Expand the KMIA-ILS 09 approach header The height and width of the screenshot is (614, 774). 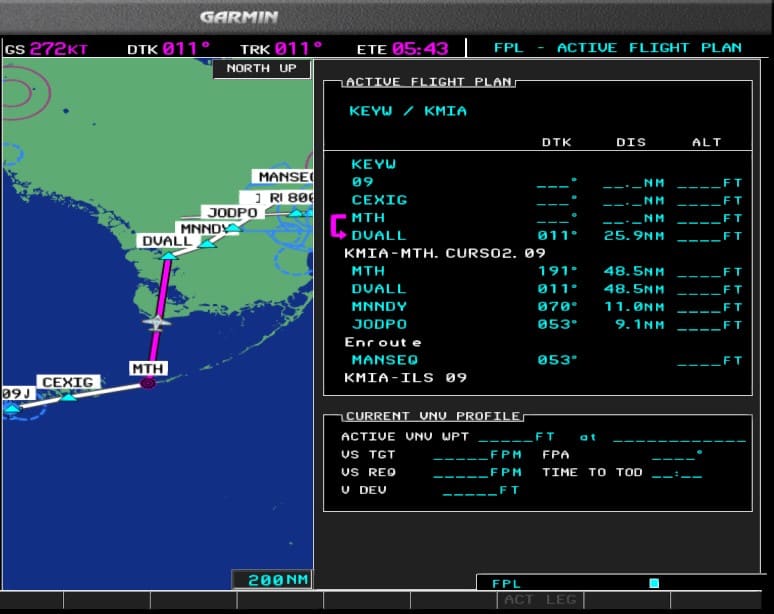(x=405, y=378)
